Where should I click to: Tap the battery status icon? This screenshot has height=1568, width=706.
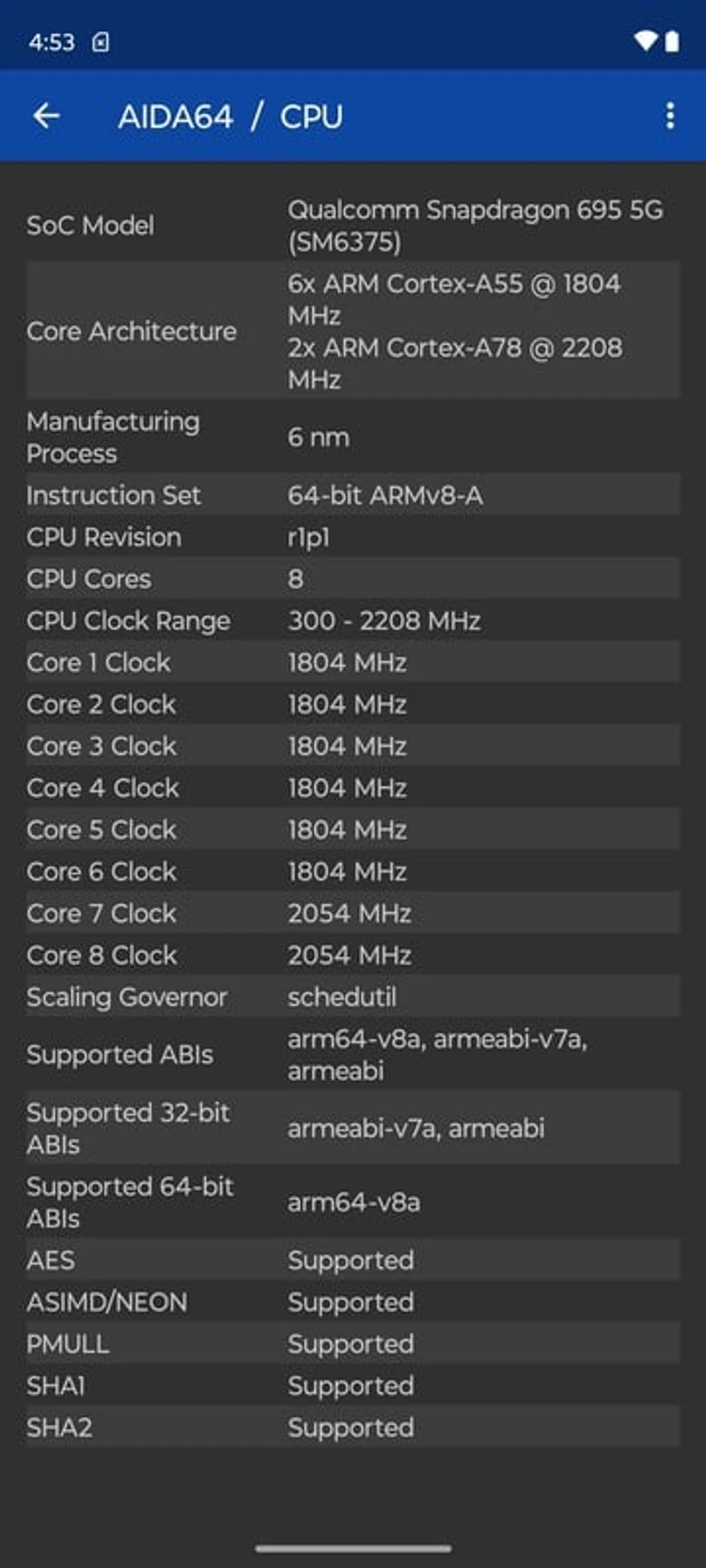[672, 41]
